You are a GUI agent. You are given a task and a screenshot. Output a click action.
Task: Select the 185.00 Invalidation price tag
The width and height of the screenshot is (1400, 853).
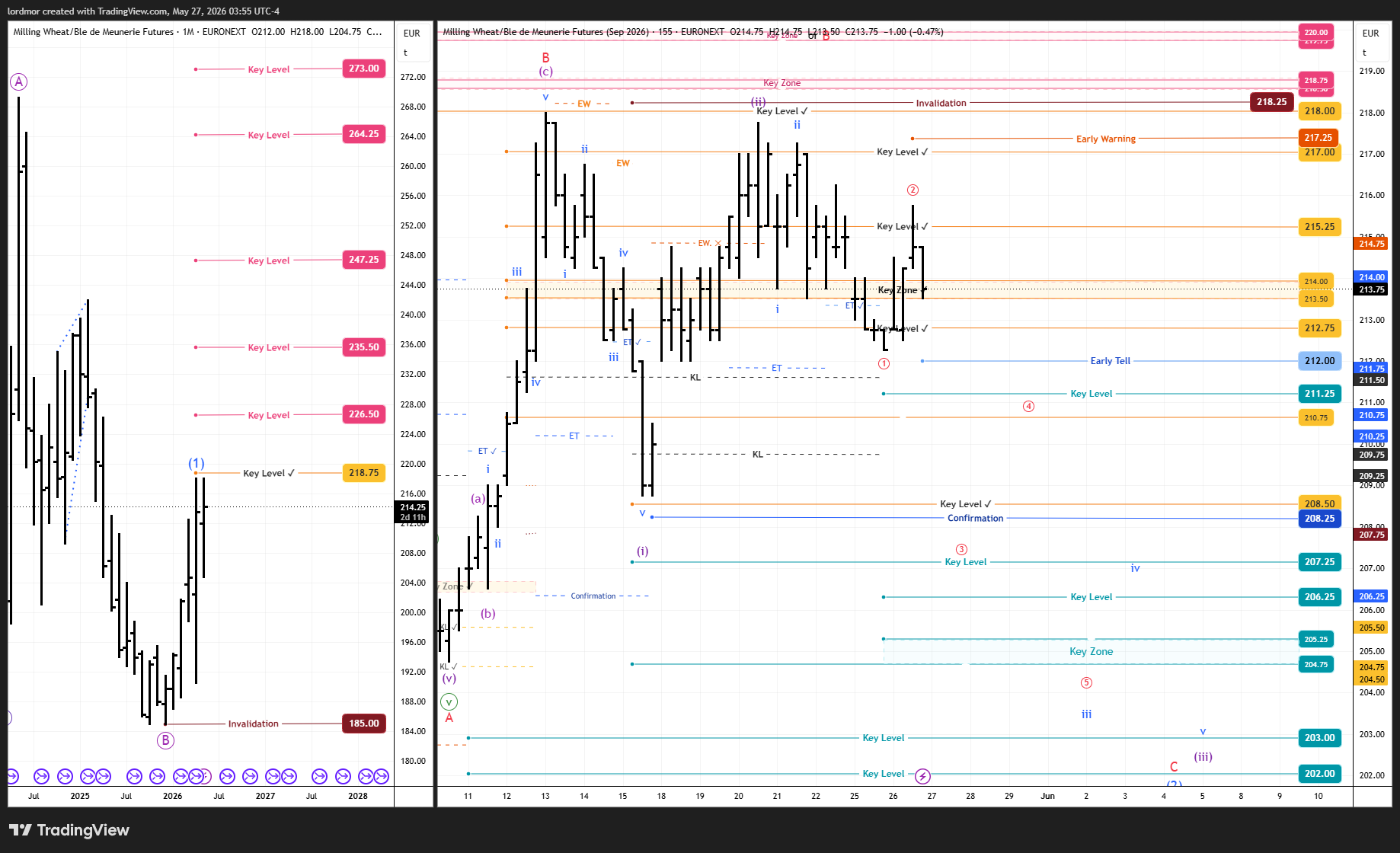pyautogui.click(x=364, y=724)
